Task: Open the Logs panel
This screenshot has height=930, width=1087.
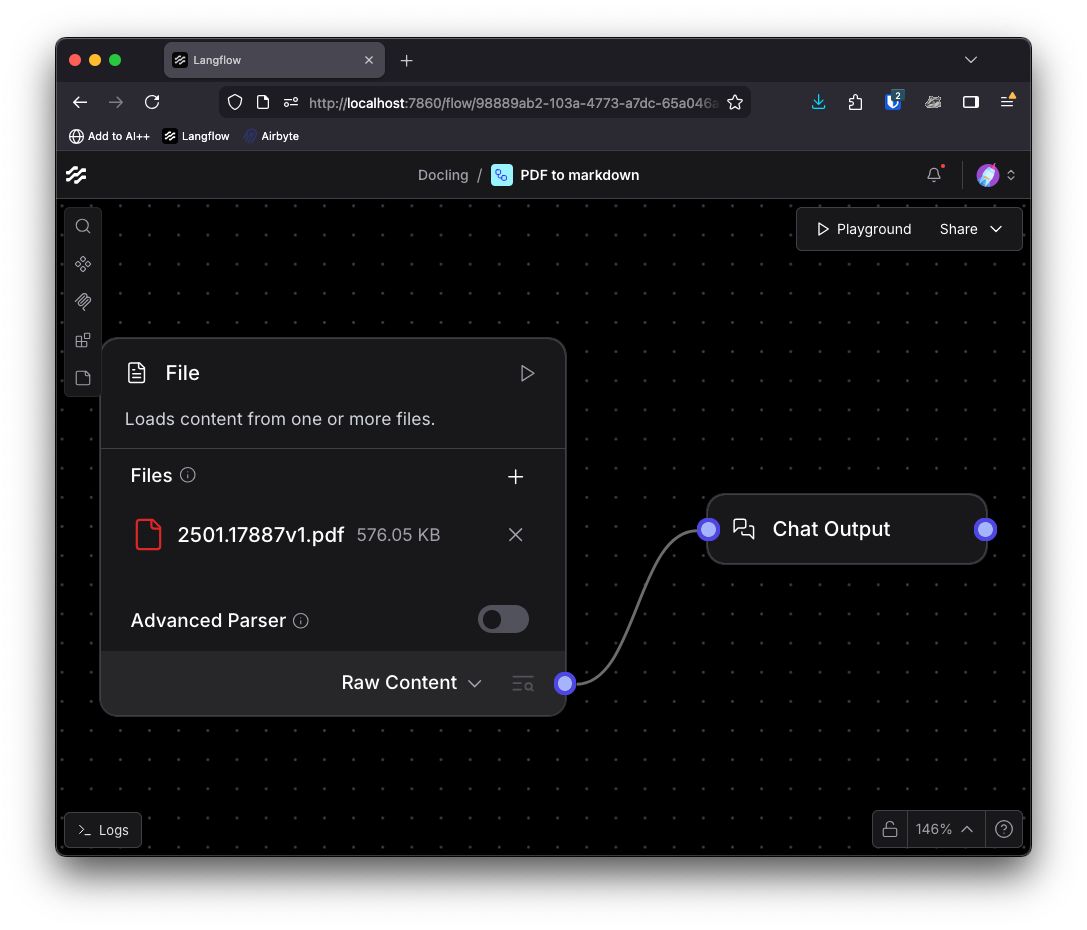Action: pos(102,829)
